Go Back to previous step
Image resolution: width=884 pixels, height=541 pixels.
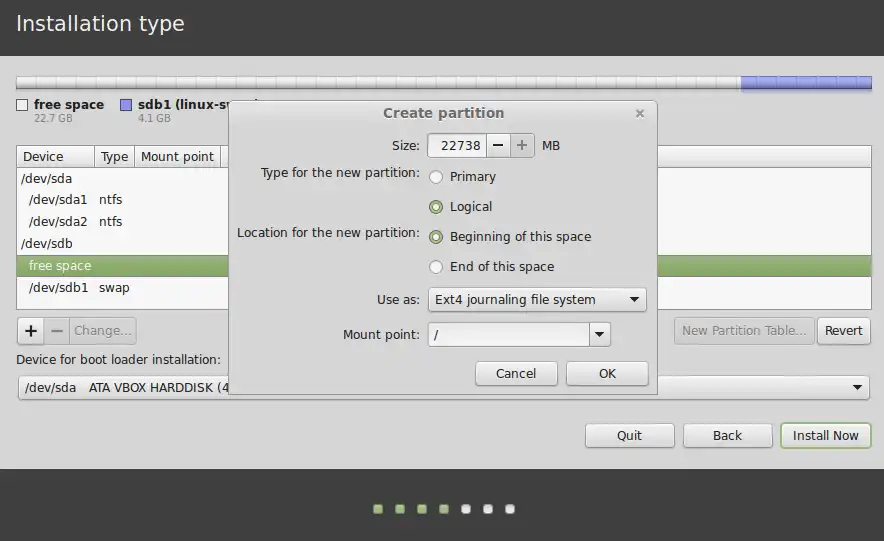pos(727,436)
